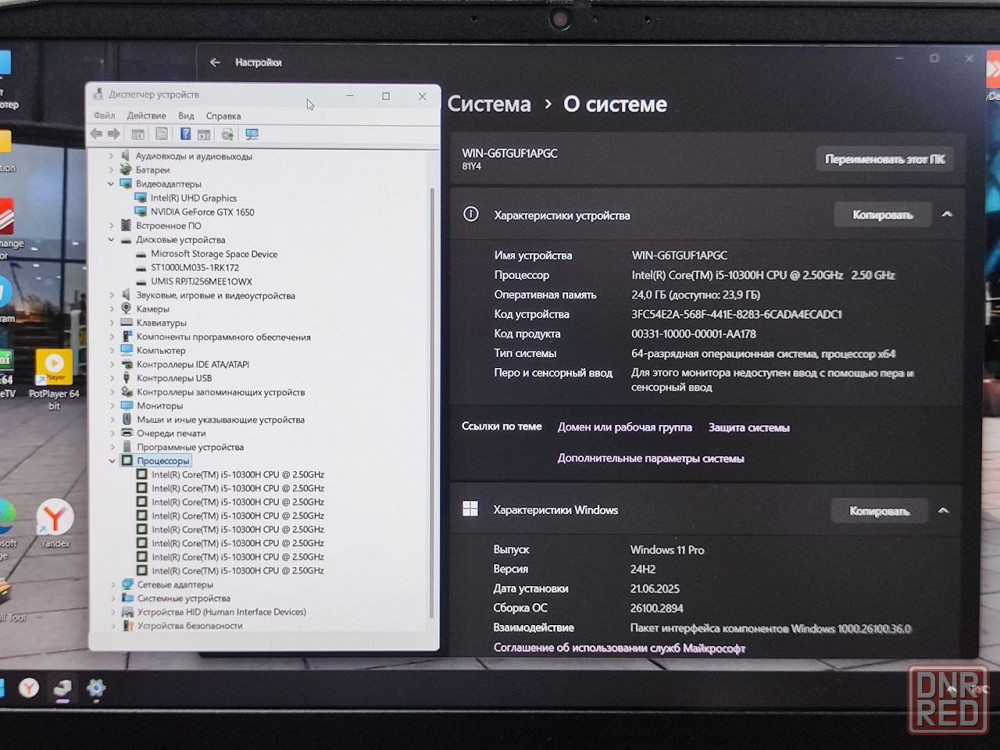Screen dimensions: 1000x750
Task: Collapse the Характеристики устройства section chevron
Action: pyautogui.click(x=947, y=215)
